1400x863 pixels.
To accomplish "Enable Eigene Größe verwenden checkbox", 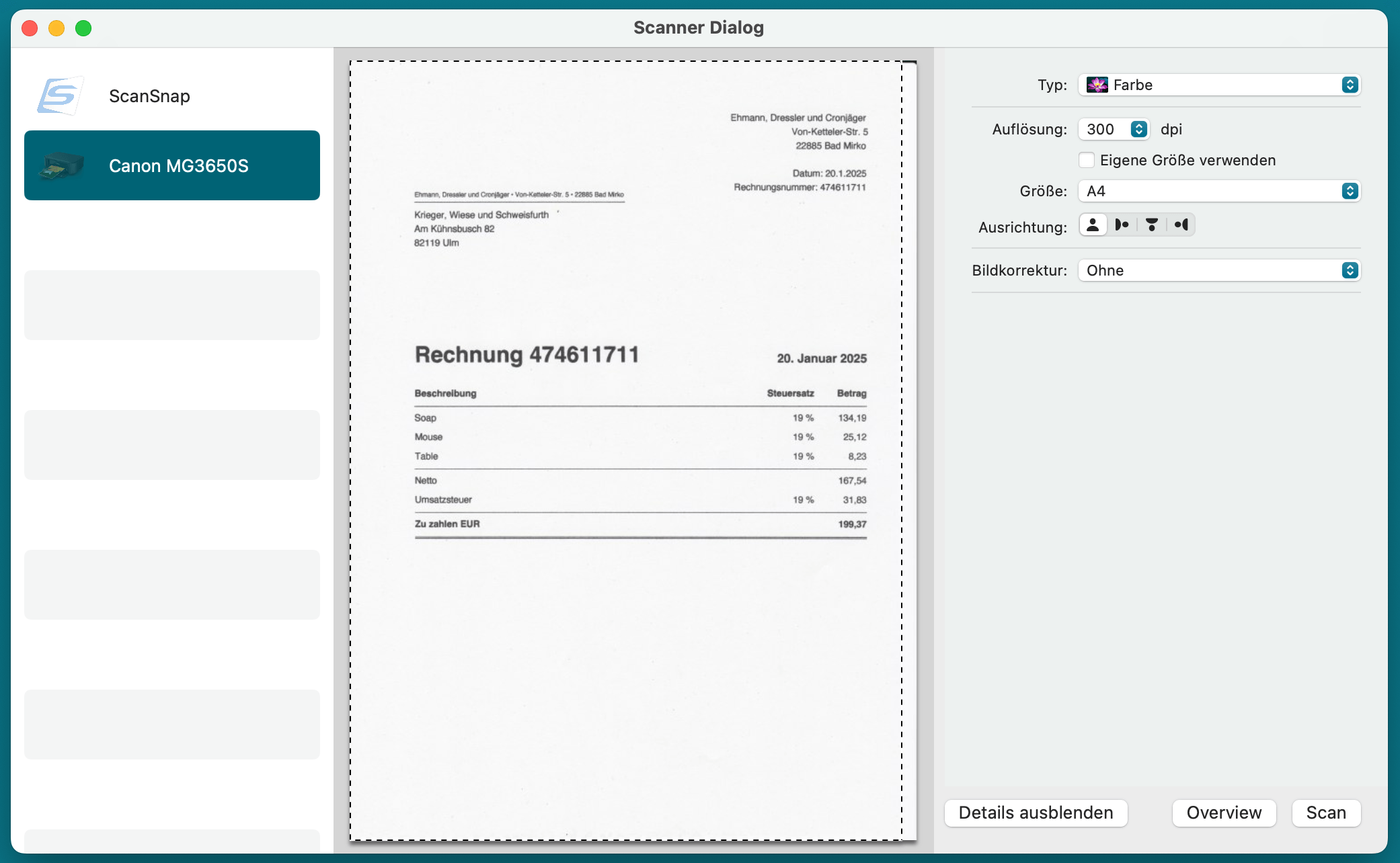I will tap(1087, 160).
